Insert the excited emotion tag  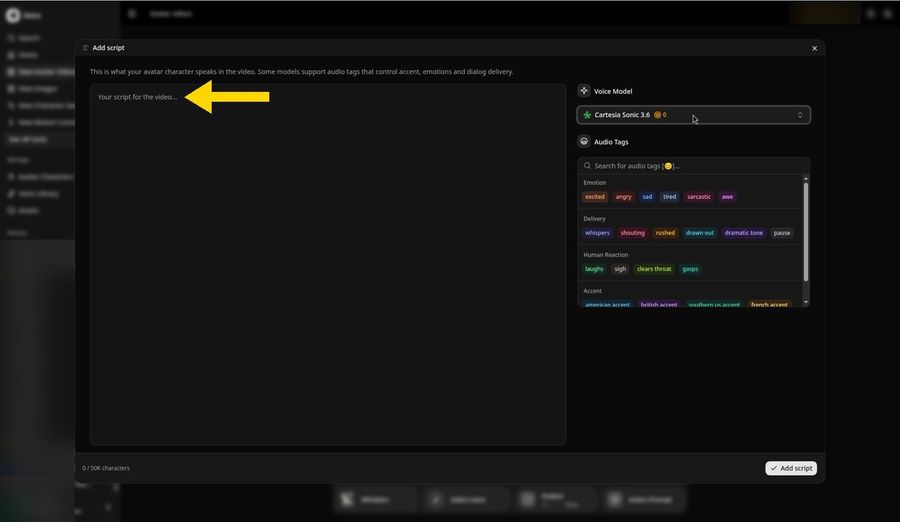click(595, 196)
